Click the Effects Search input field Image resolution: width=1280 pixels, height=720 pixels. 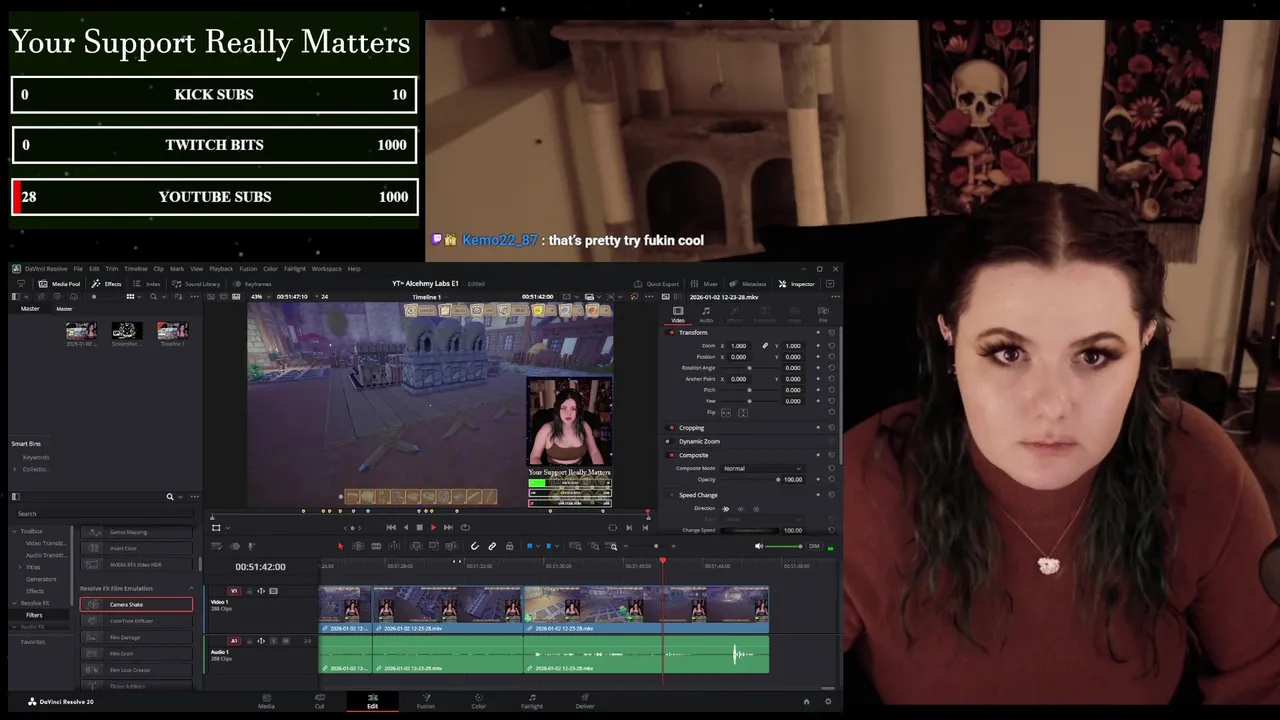(x=105, y=514)
